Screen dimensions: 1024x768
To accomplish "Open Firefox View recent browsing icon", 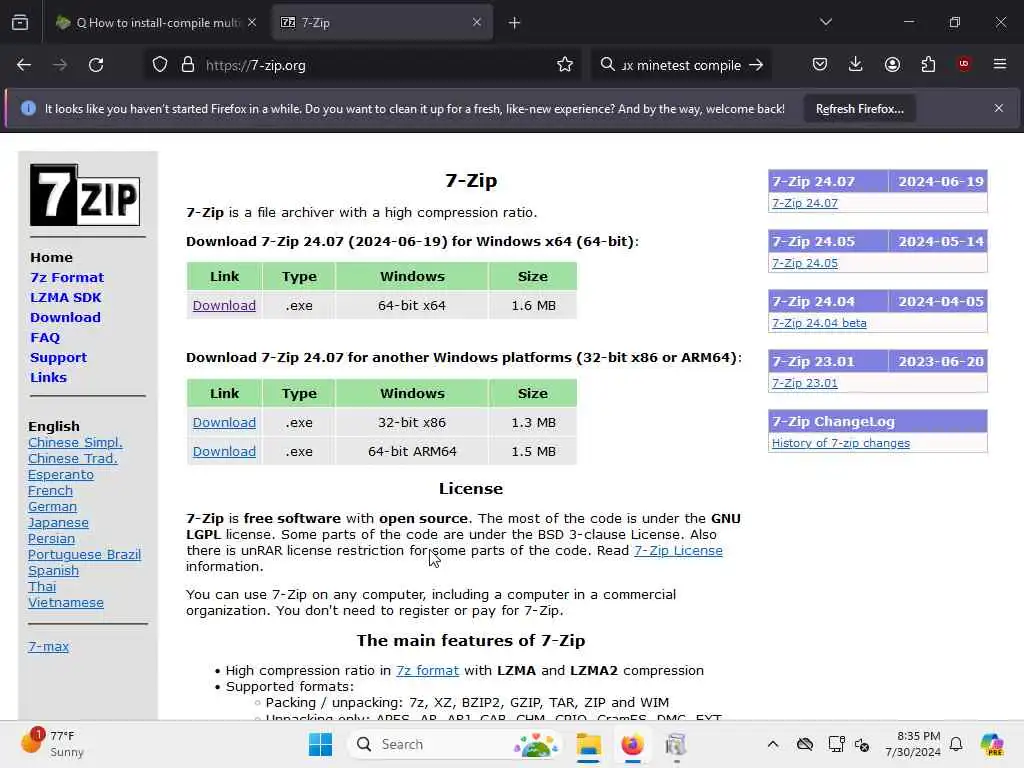I will tap(20, 23).
